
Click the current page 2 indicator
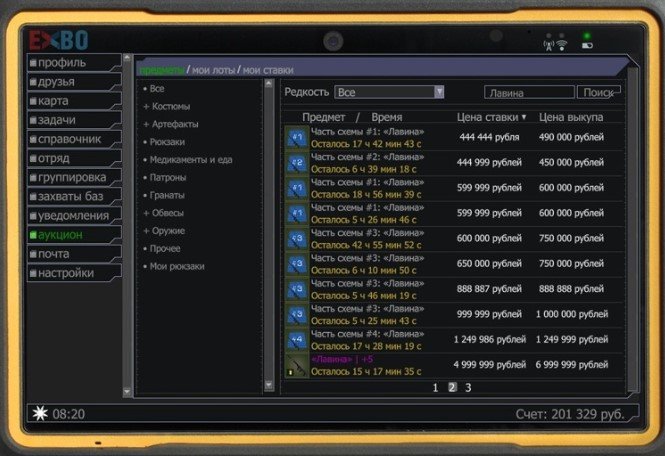click(452, 387)
